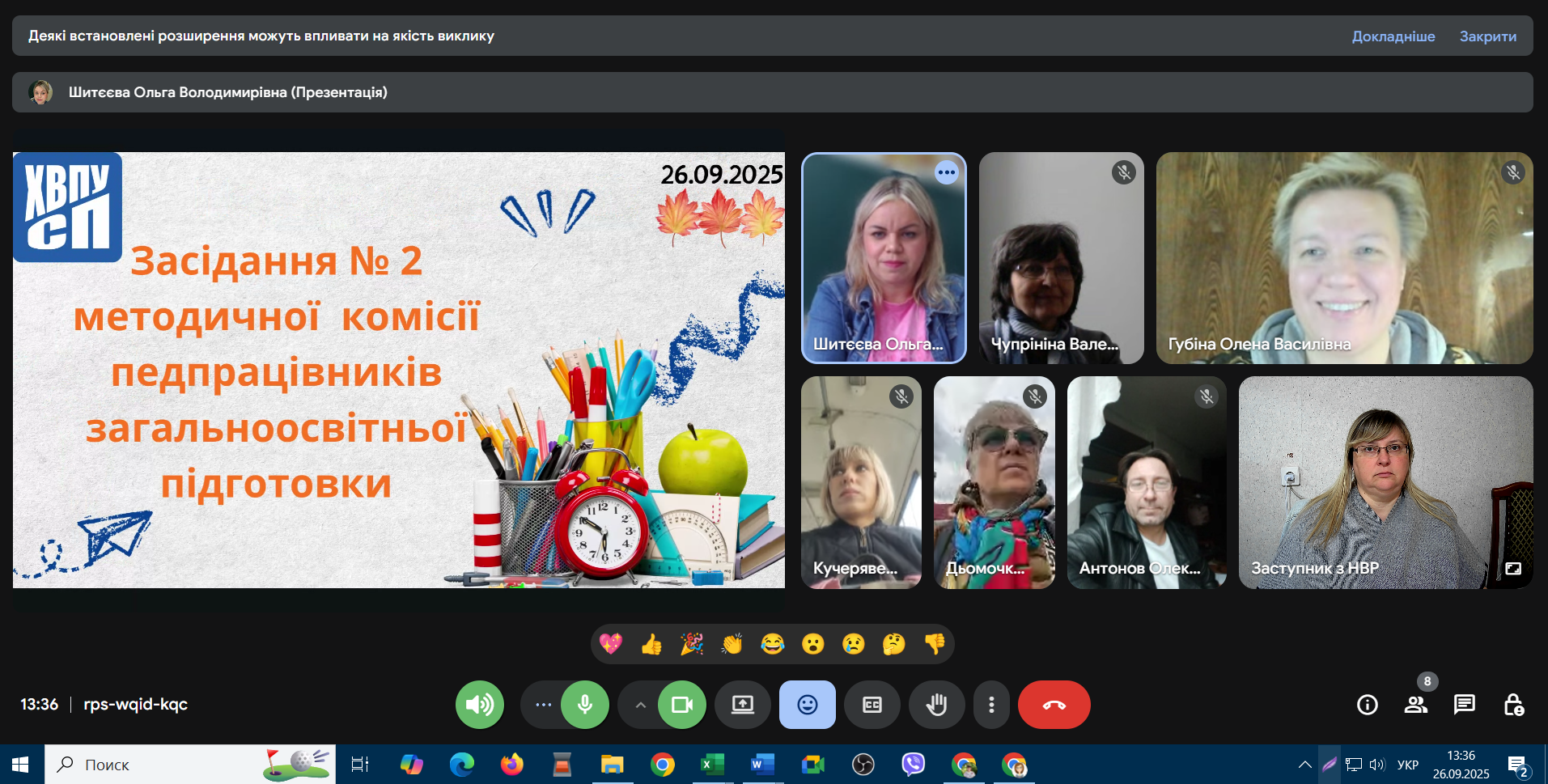1548x784 pixels.
Task: Turn off the camera
Action: click(681, 705)
